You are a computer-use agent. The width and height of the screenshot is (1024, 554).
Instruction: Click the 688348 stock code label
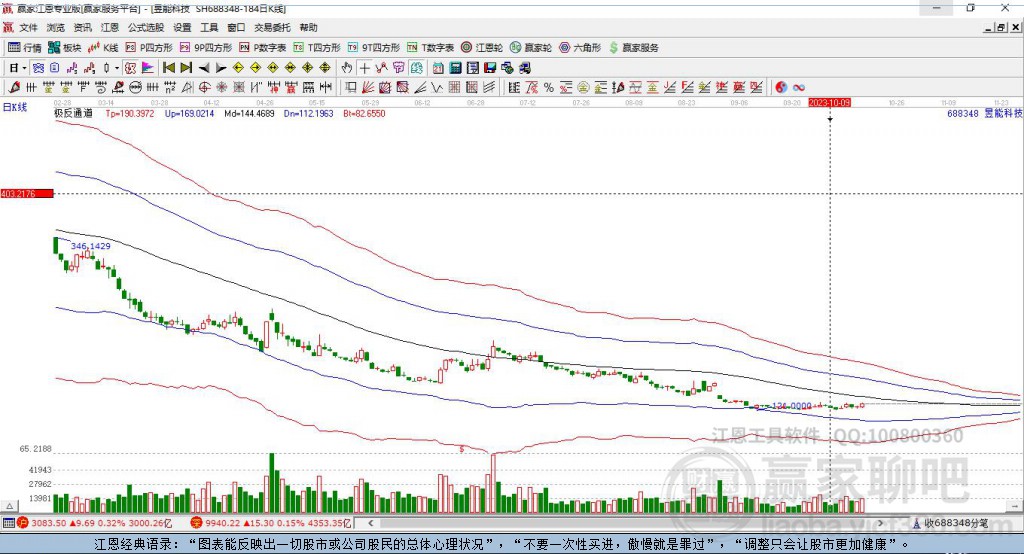[x=963, y=113]
